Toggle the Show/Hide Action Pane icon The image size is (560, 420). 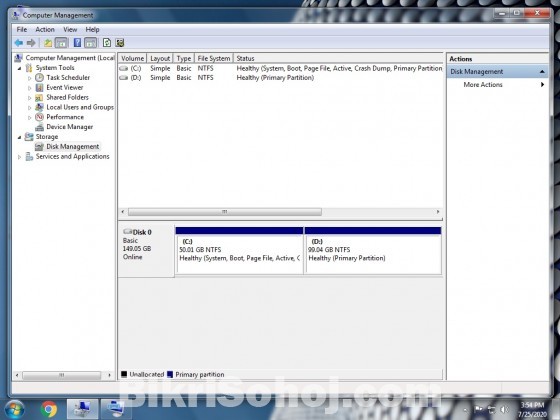pos(91,43)
